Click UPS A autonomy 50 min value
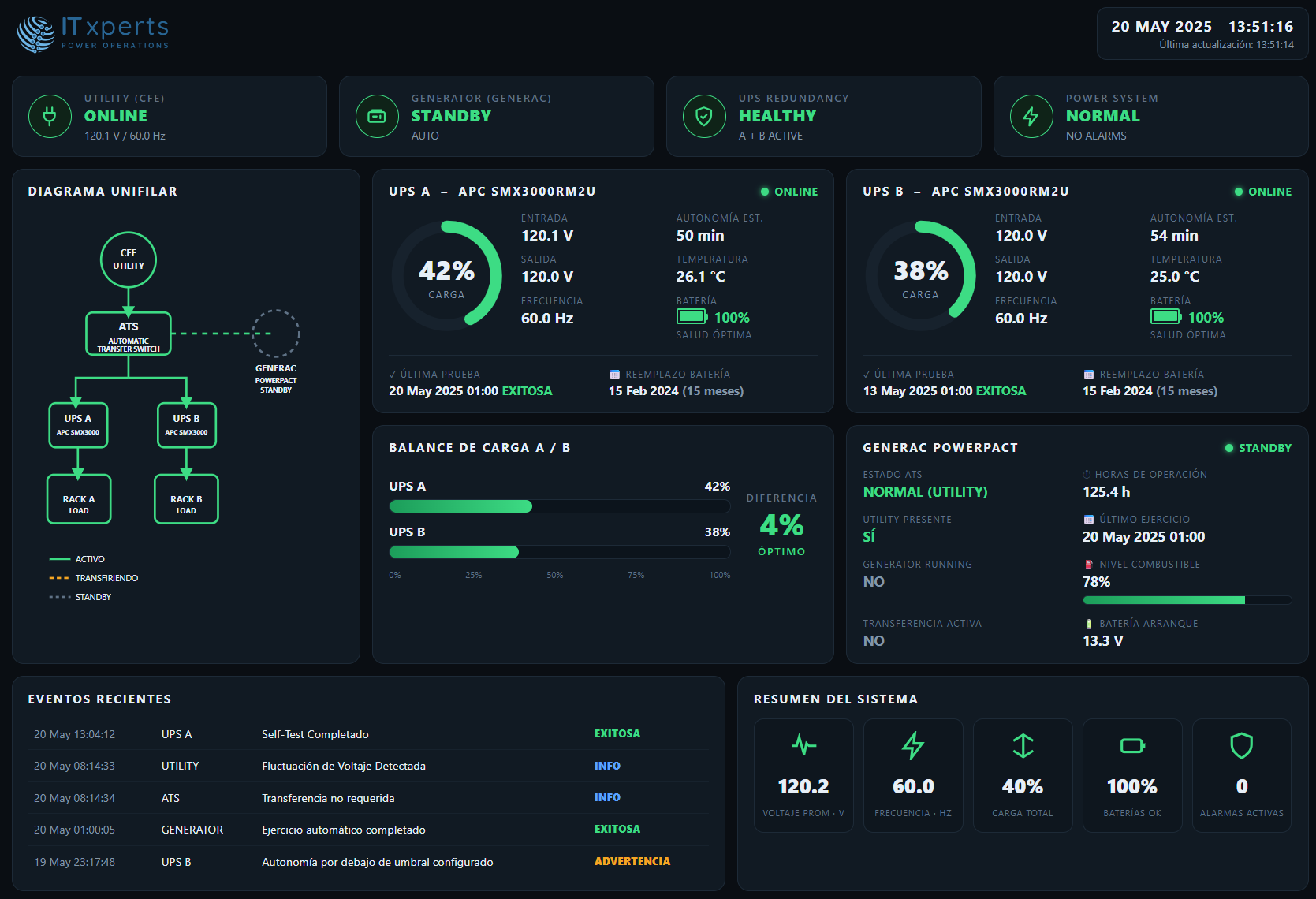The width and height of the screenshot is (1316, 899). (x=700, y=235)
